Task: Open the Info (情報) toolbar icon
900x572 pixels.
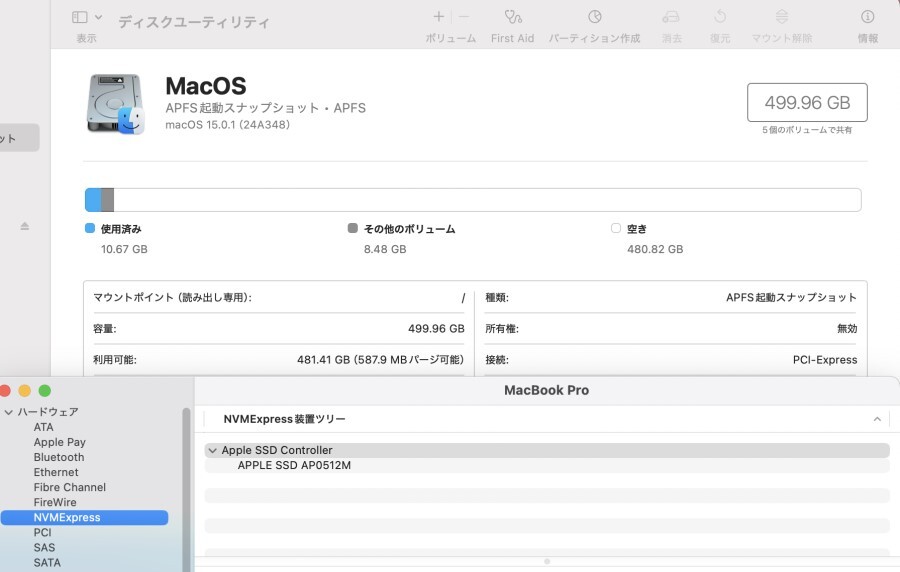Action: (x=867, y=17)
